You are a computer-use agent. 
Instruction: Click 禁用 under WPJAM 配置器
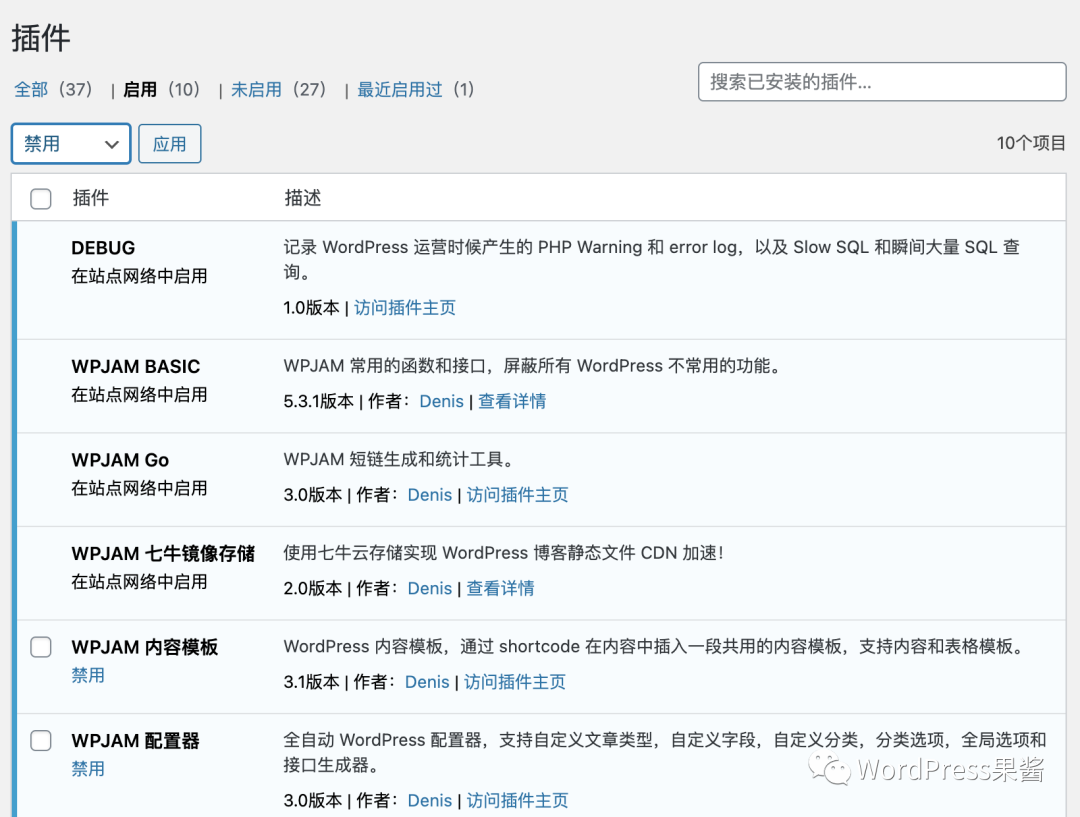[x=88, y=769]
